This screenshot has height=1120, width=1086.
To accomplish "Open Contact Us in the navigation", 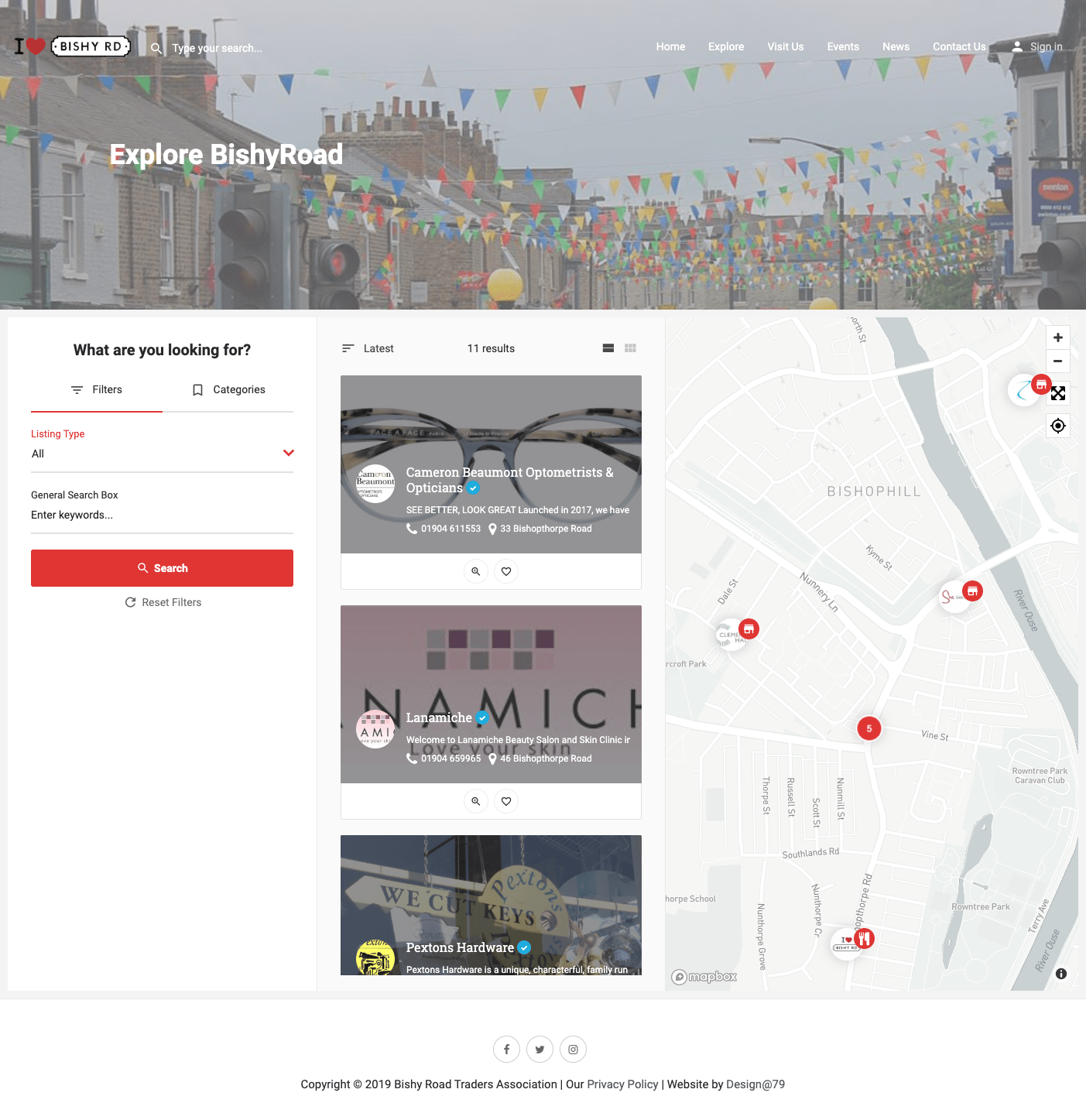I will [959, 46].
